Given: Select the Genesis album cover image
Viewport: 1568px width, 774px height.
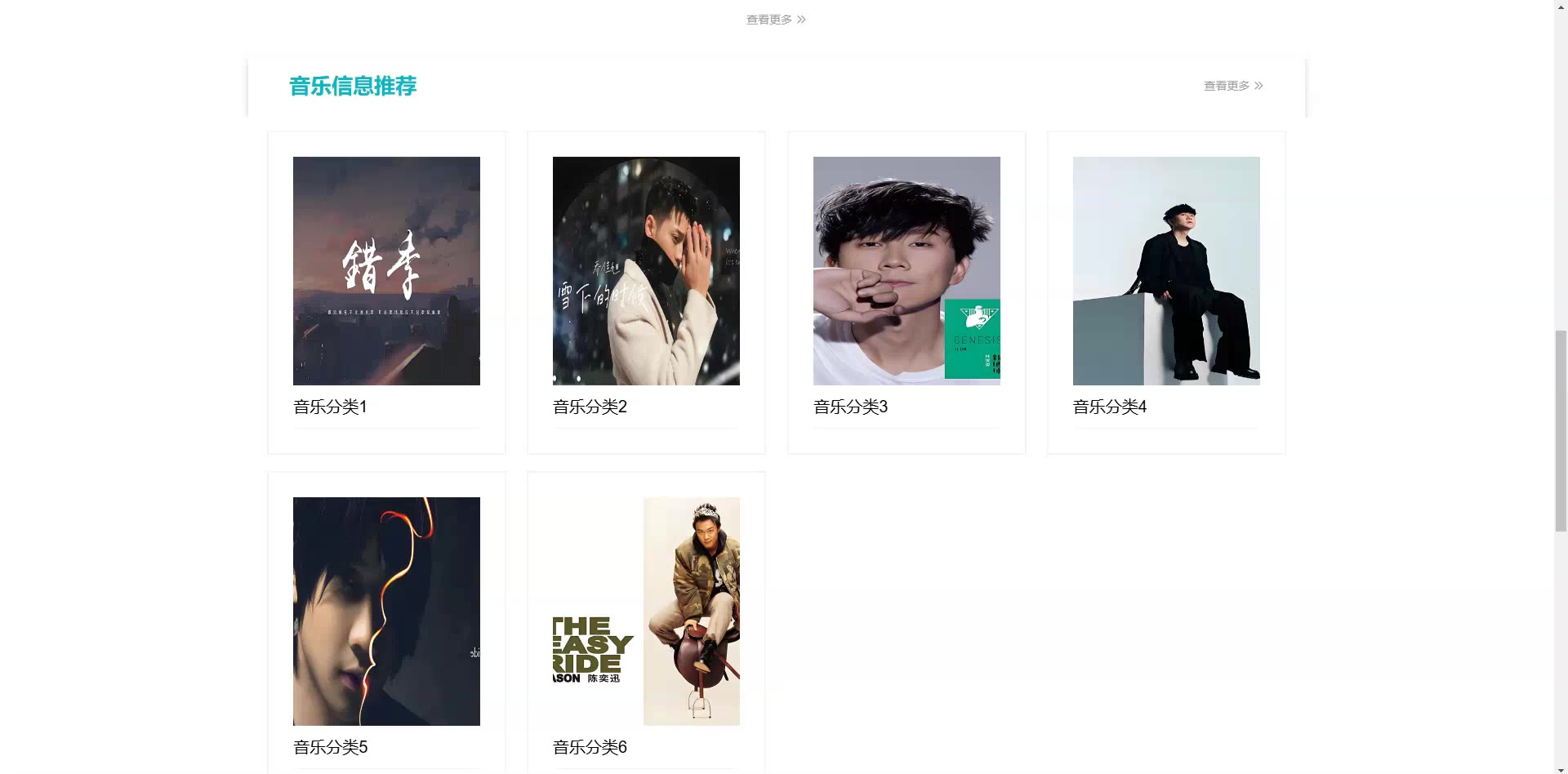Looking at the screenshot, I should click(x=906, y=271).
